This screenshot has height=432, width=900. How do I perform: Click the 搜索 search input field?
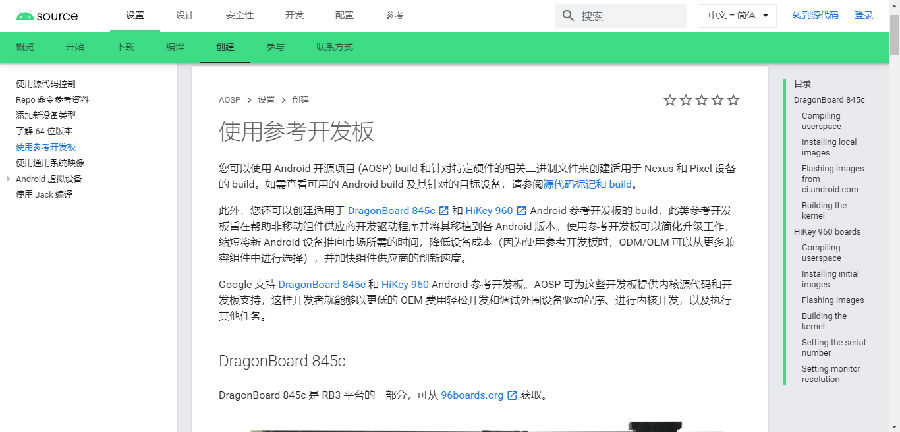(x=620, y=15)
